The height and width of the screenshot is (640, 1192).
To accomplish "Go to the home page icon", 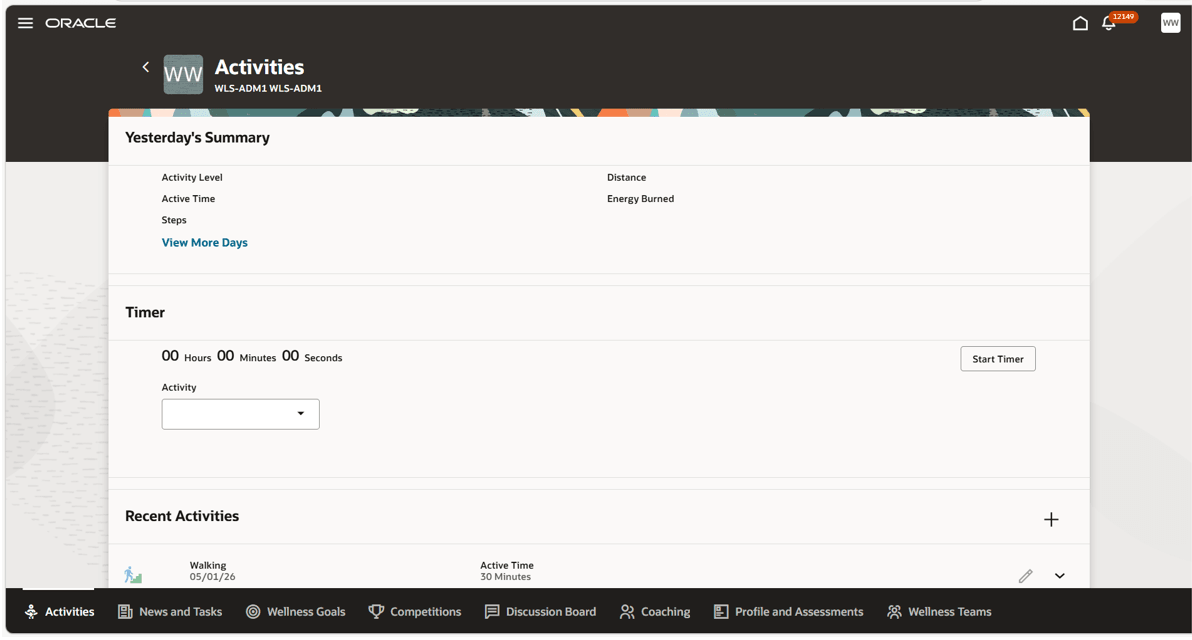I will click(x=1079, y=24).
